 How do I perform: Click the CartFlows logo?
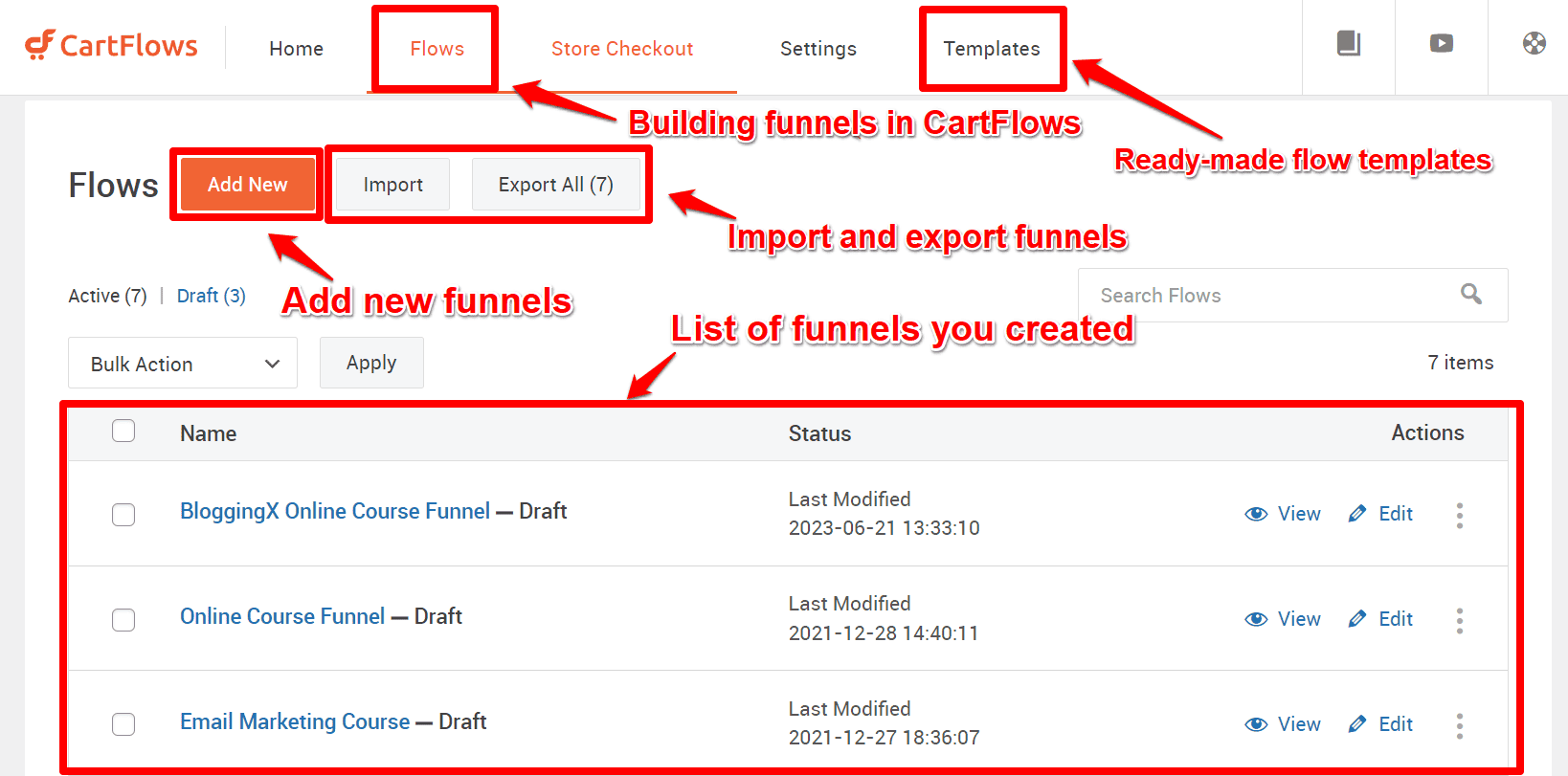tap(111, 45)
